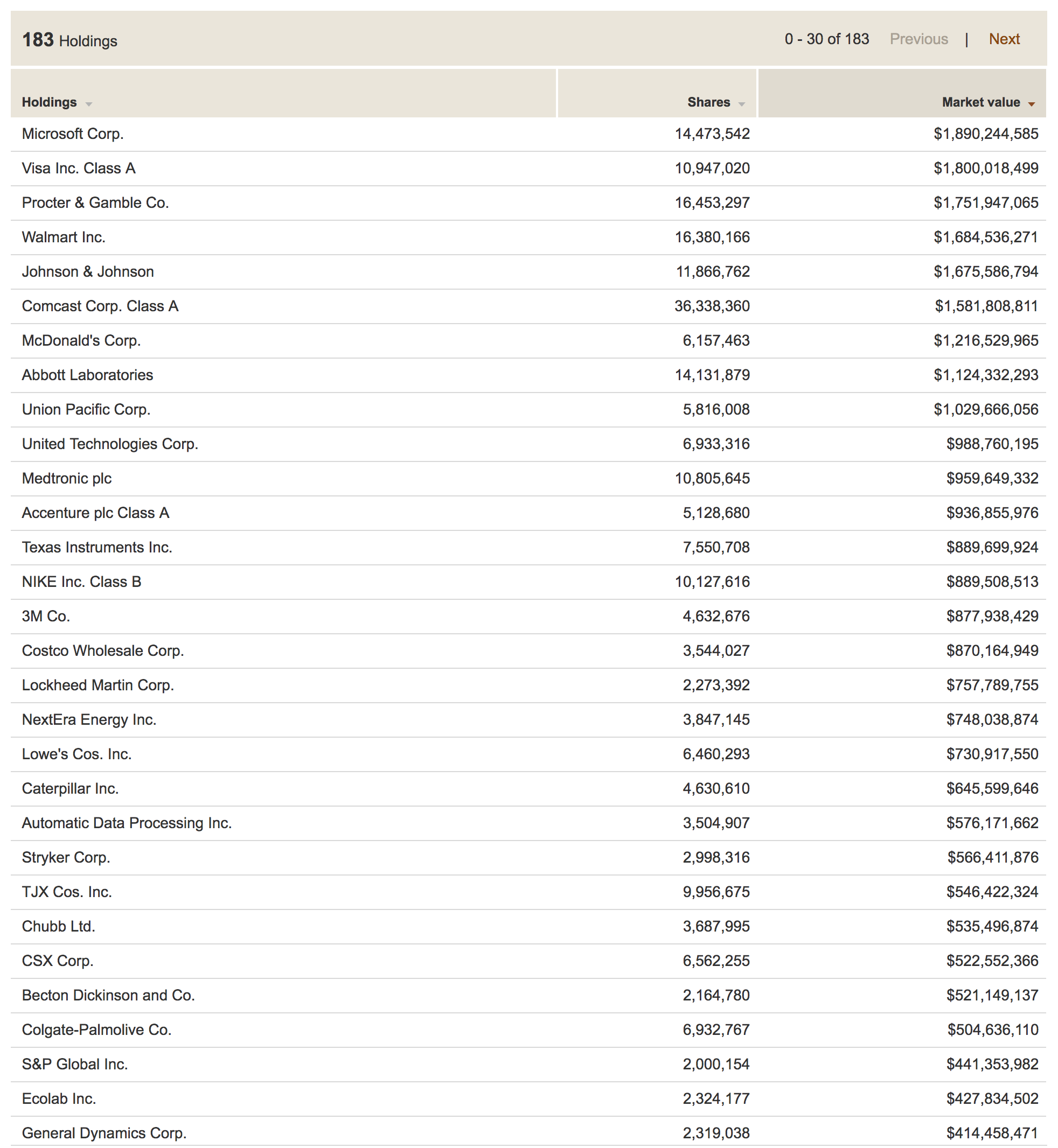Open the S&P Global Inc. holding
Image resolution: width=1058 pixels, height=1148 pixels.
click(74, 1064)
